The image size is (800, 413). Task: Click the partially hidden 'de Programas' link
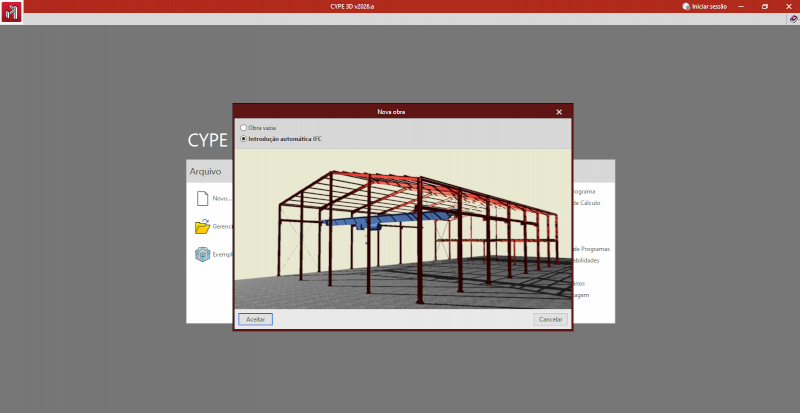coord(590,248)
